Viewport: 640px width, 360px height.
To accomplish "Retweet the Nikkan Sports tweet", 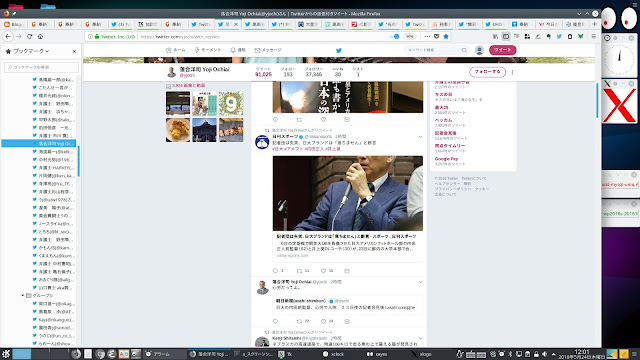I will click(299, 271).
